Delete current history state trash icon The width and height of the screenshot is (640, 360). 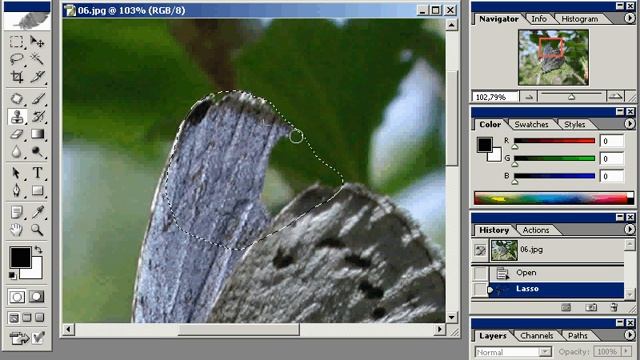[x=614, y=307]
